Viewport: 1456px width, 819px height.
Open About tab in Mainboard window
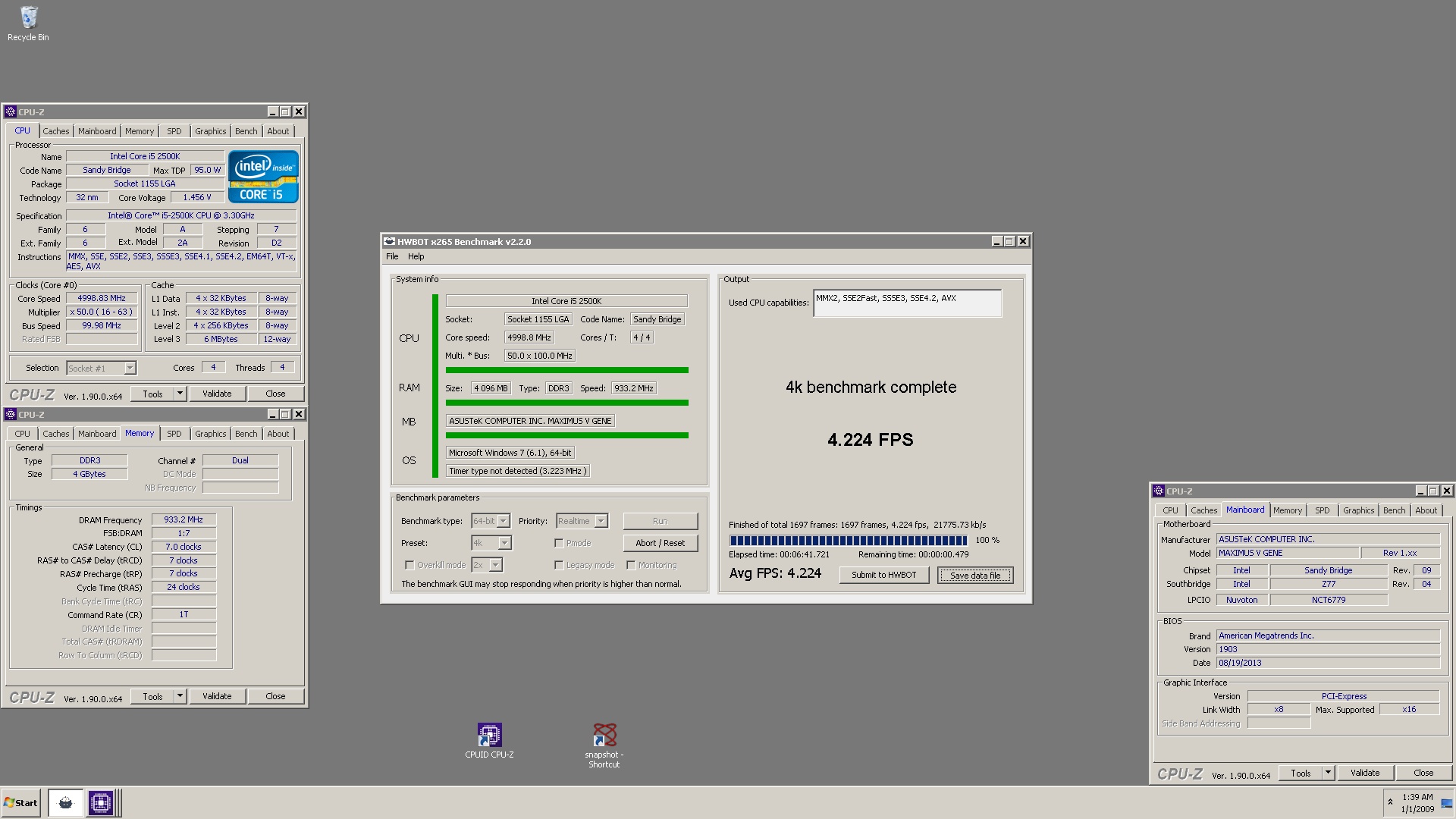[x=1426, y=510]
